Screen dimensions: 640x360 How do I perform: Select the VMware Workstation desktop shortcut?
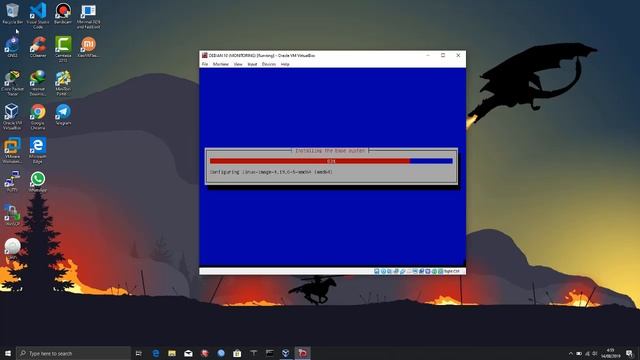pyautogui.click(x=12, y=150)
